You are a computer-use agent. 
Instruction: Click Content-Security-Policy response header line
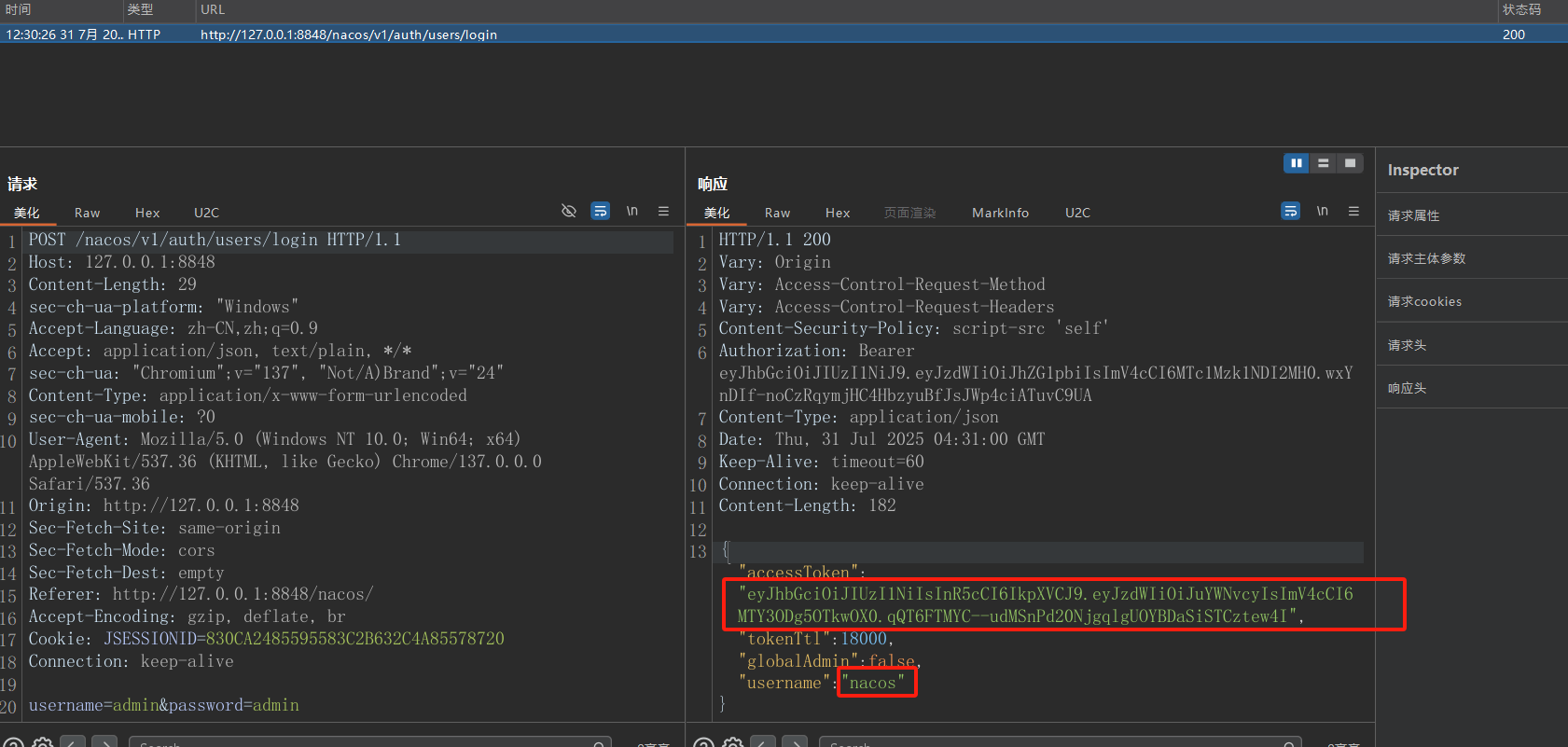point(913,328)
